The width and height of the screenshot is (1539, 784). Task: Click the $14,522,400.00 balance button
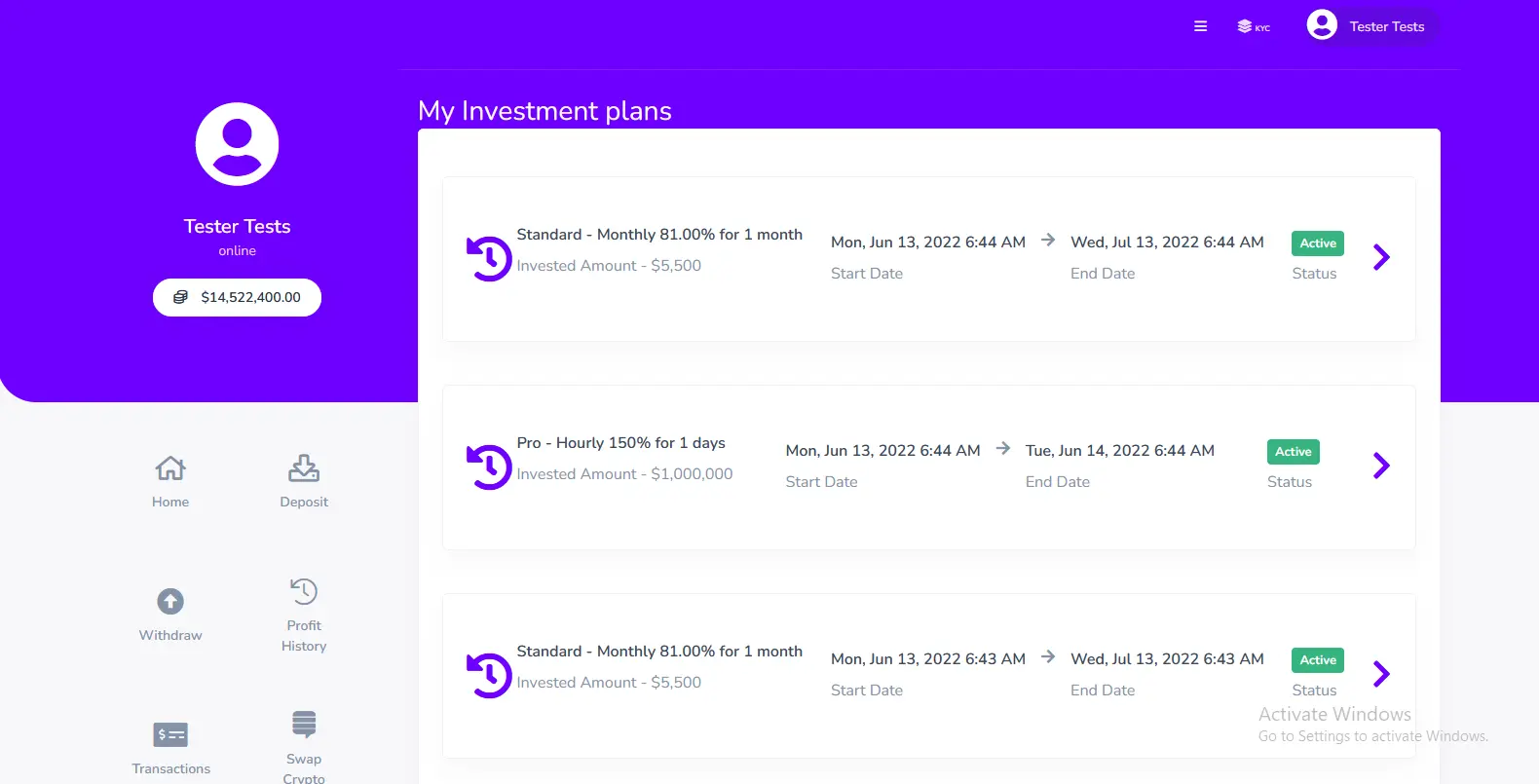tap(237, 297)
